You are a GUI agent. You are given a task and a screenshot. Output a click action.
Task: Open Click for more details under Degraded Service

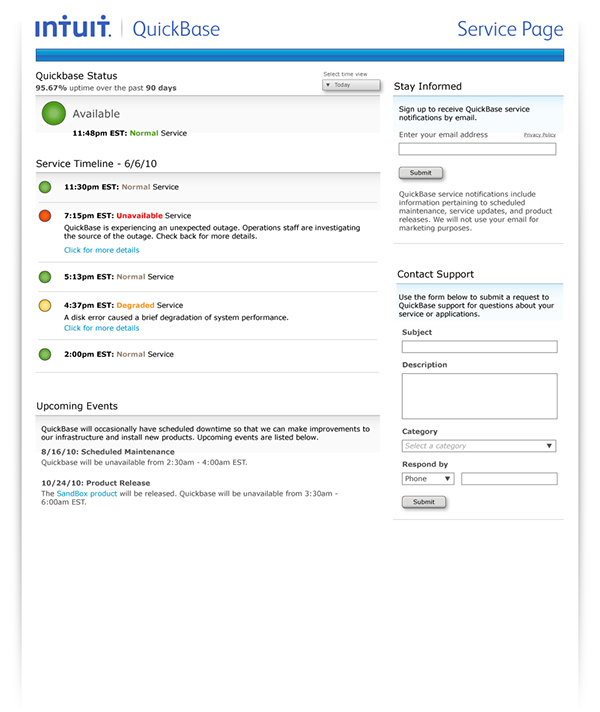tap(102, 328)
